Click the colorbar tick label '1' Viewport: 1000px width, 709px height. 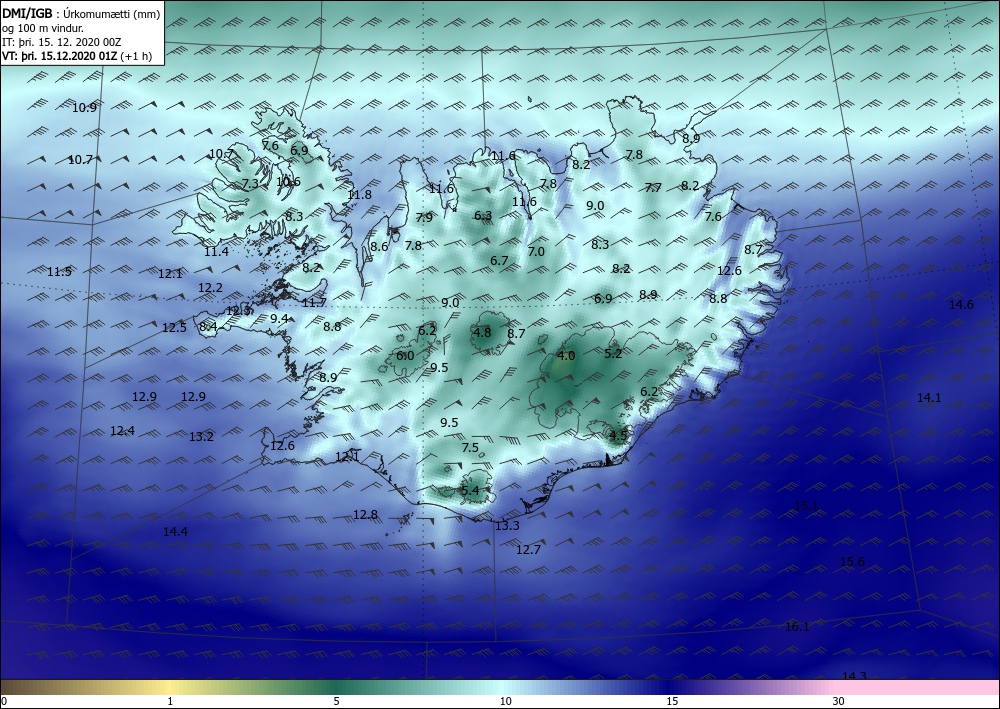[170, 702]
